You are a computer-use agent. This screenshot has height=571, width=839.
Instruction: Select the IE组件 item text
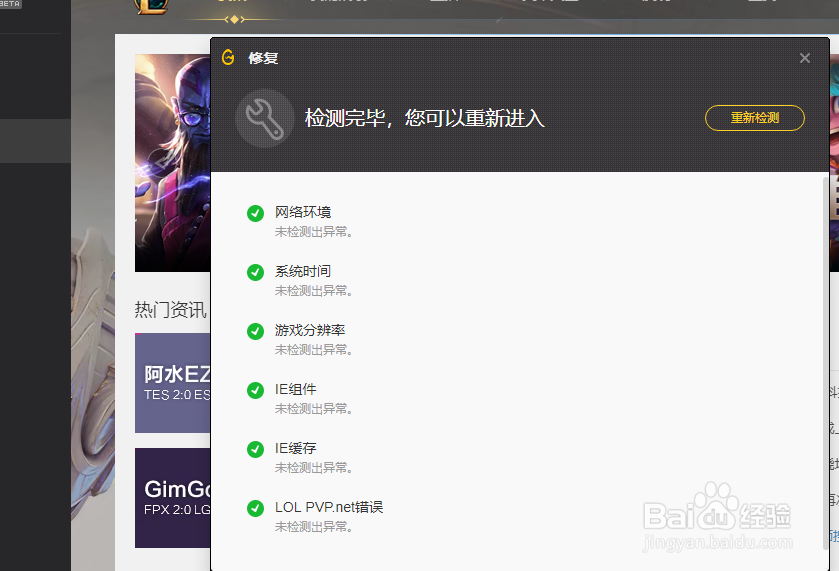coord(295,389)
